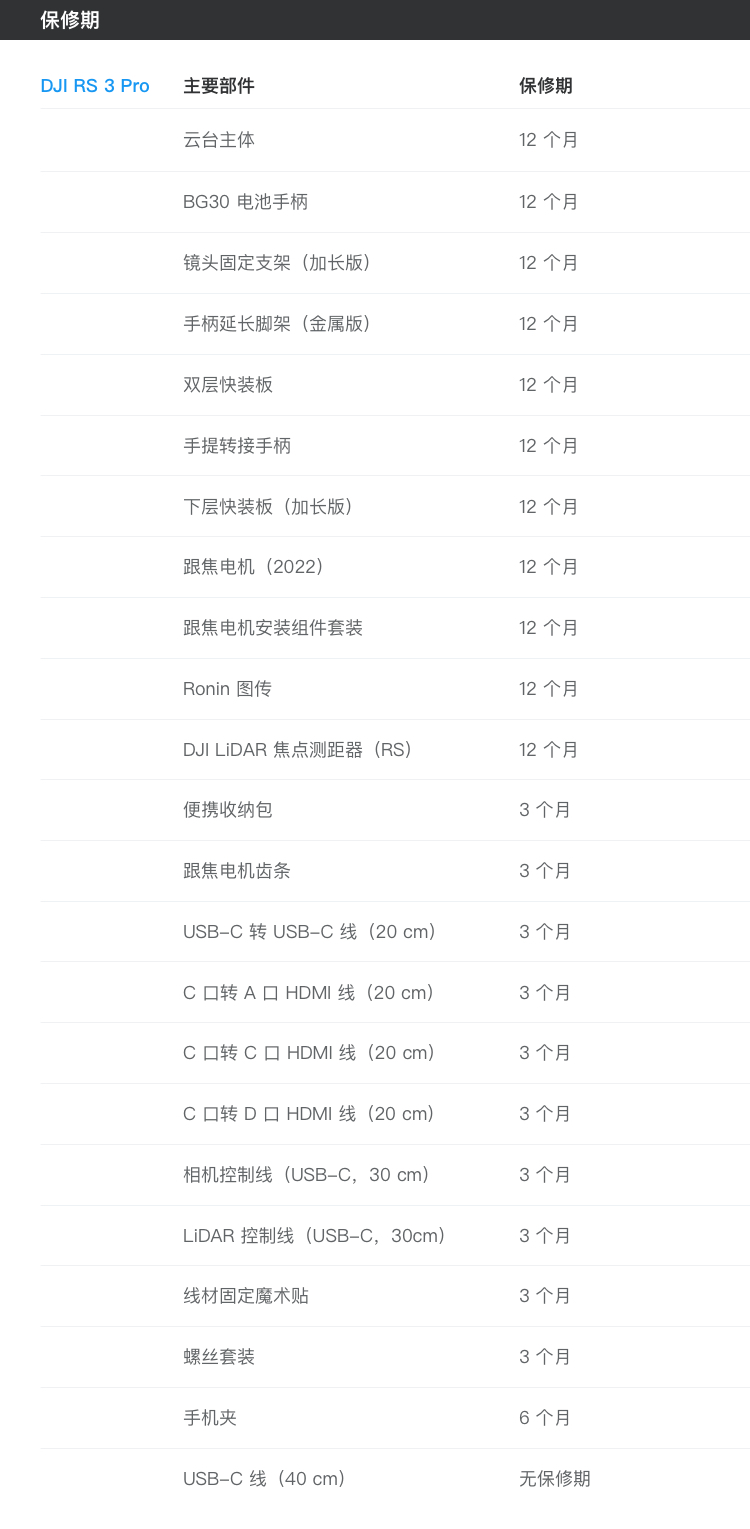750x1529 pixels.
Task: Click the 6 个月 warranty for 手机夹
Action: [x=545, y=1418]
